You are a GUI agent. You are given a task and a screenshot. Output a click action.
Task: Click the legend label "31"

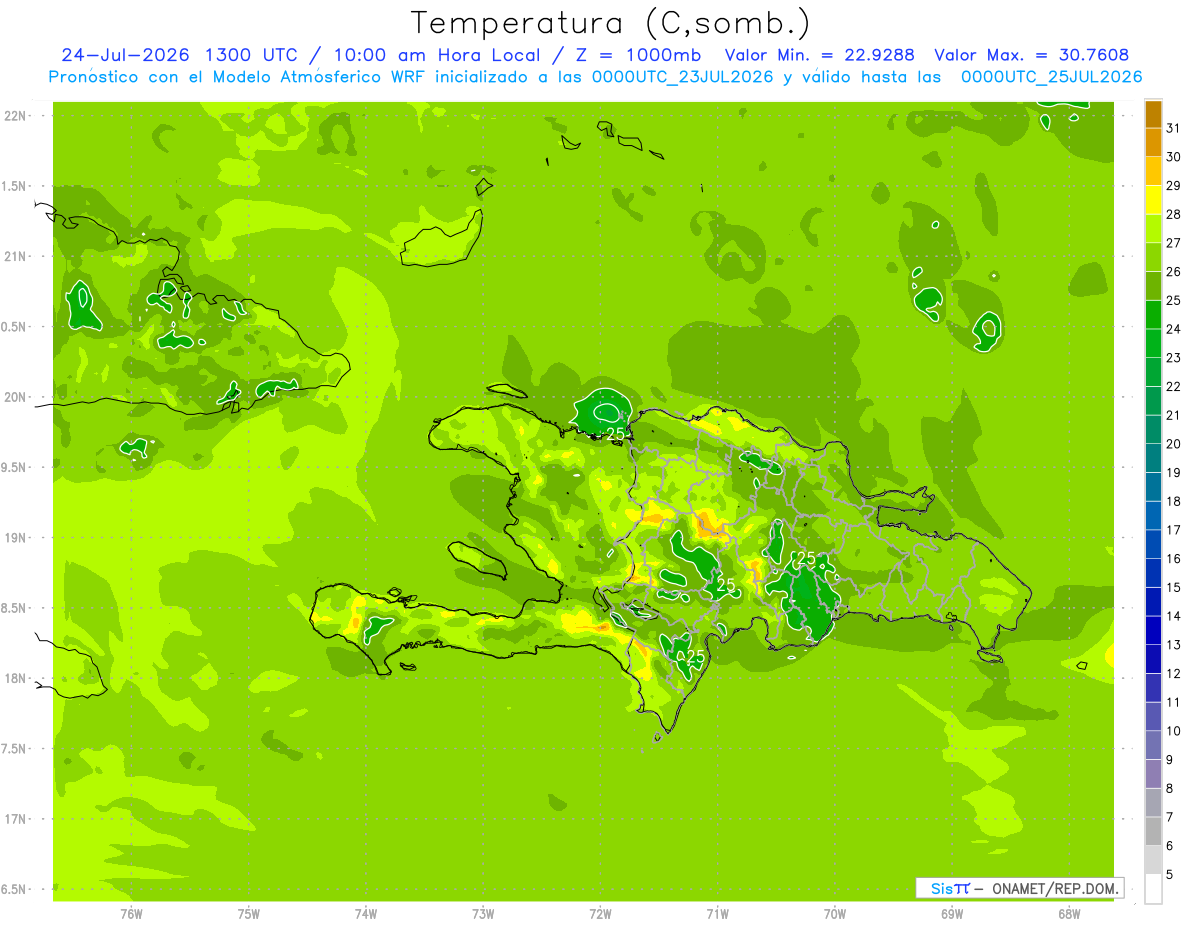click(x=1174, y=129)
